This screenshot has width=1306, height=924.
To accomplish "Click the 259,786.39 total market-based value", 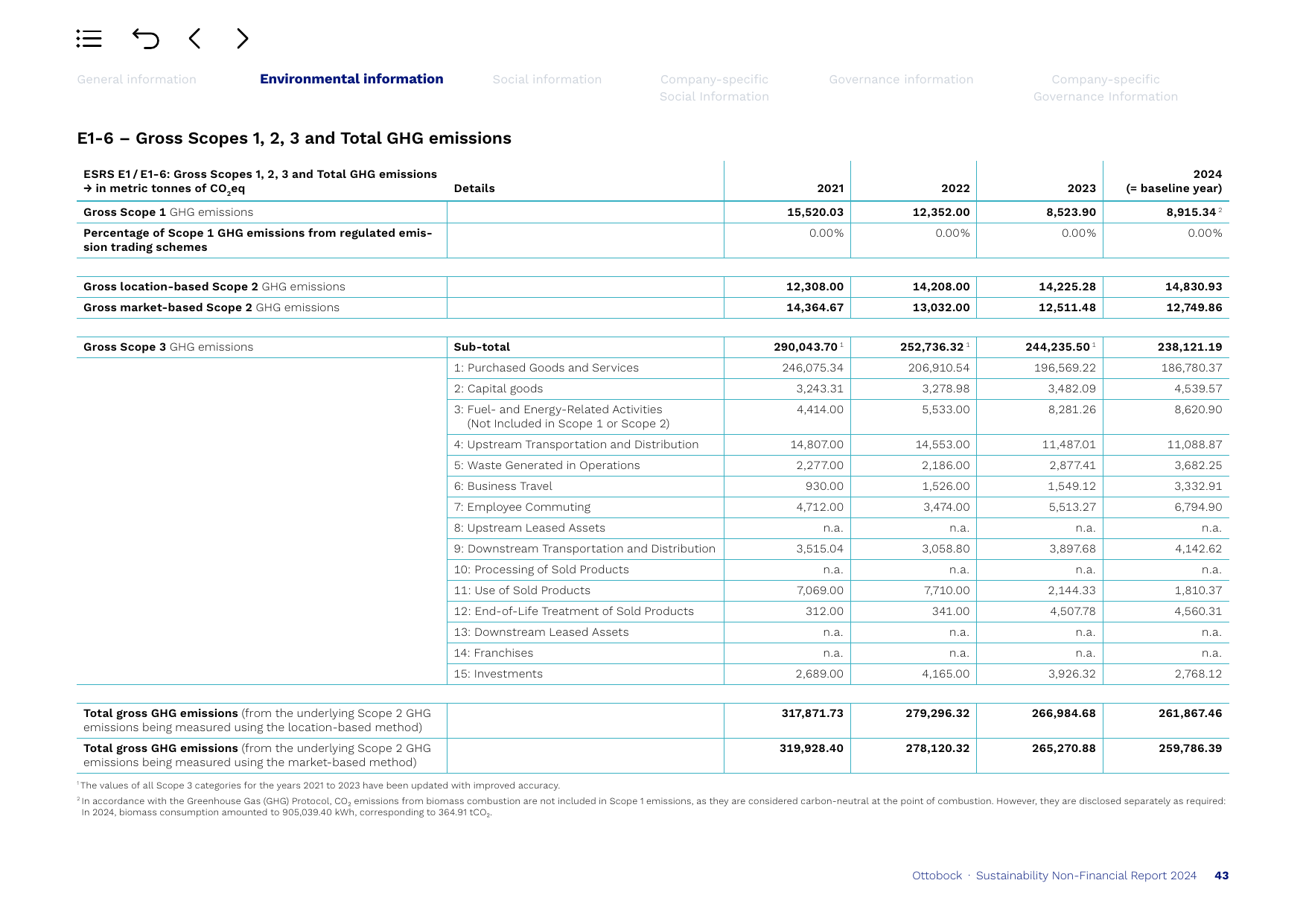I will coord(1190,748).
